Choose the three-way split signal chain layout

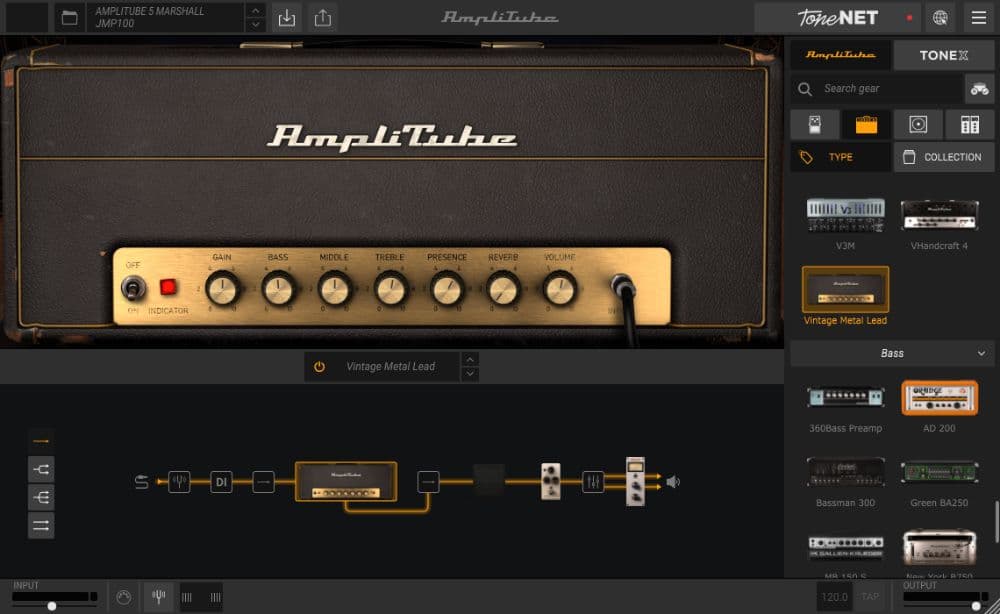click(x=41, y=497)
